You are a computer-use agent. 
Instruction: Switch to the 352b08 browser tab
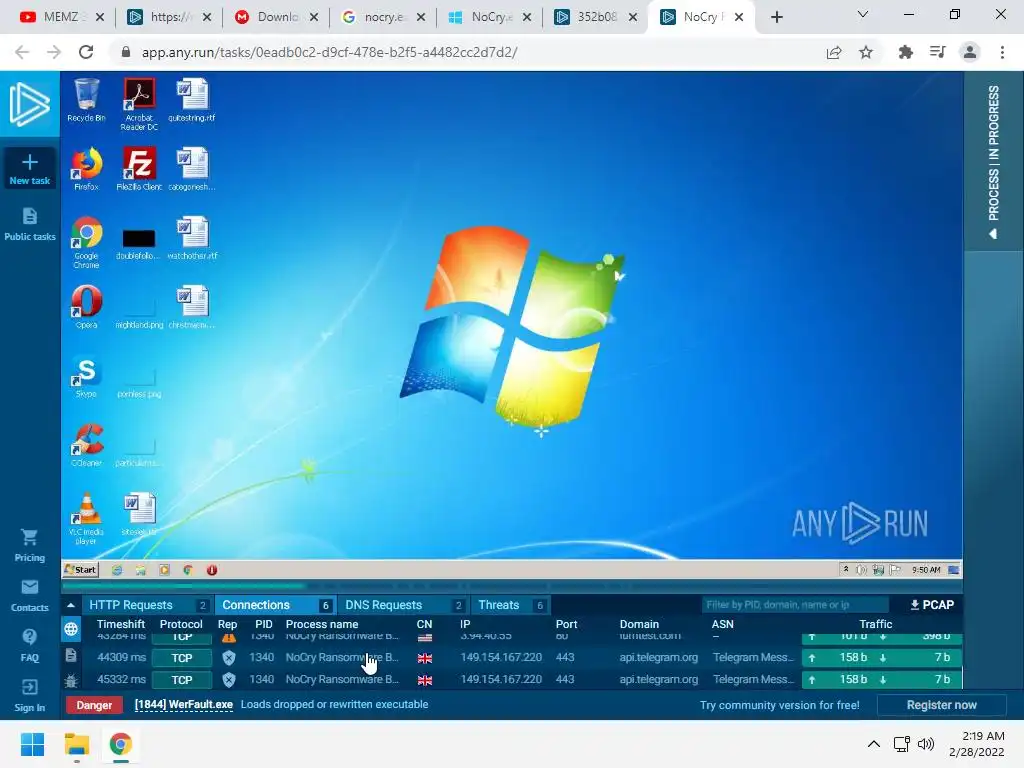[x=596, y=17]
